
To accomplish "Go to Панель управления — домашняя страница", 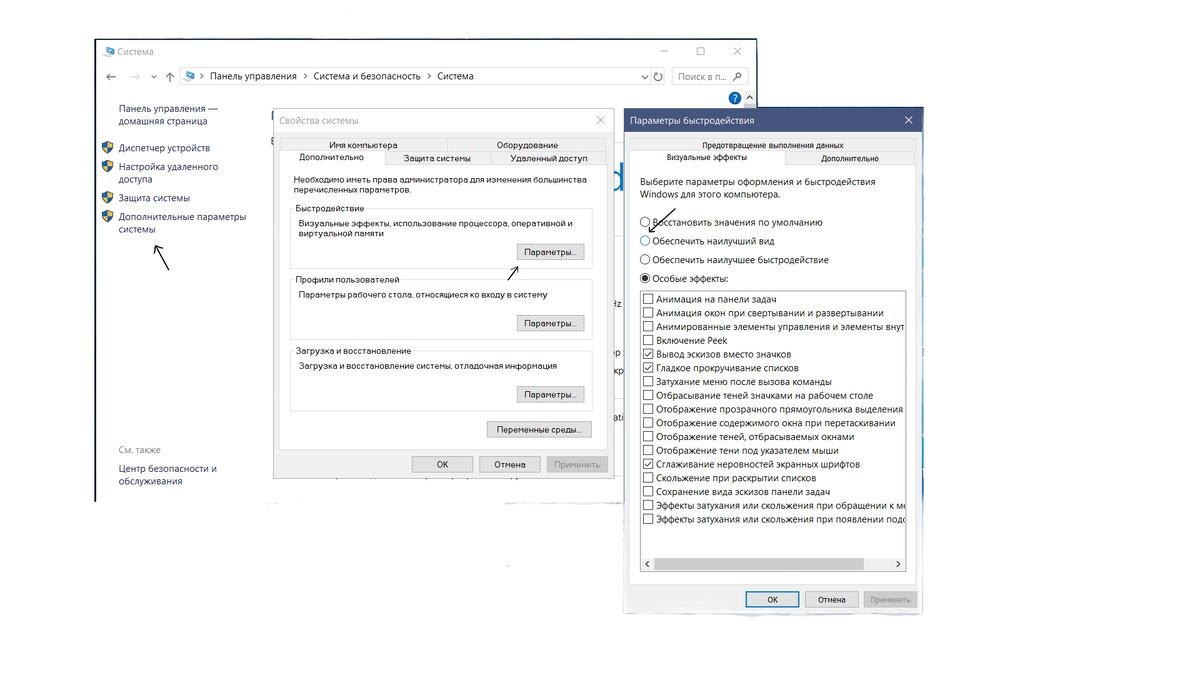I will [x=168, y=115].
